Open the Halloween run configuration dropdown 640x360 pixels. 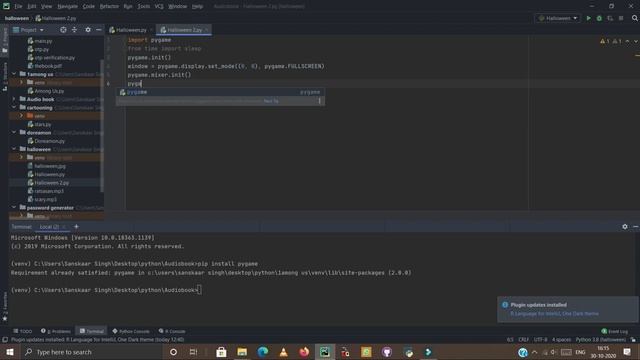[558, 18]
